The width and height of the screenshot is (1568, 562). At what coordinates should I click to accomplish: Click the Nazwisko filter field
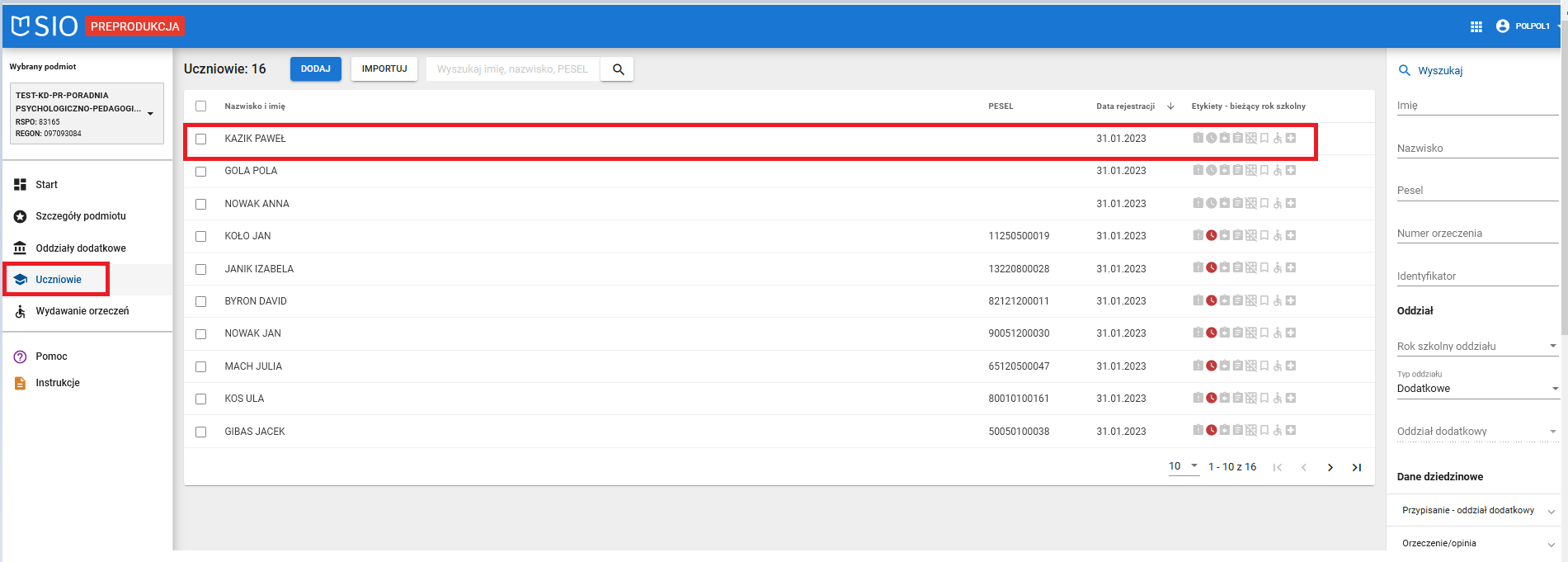1476,149
